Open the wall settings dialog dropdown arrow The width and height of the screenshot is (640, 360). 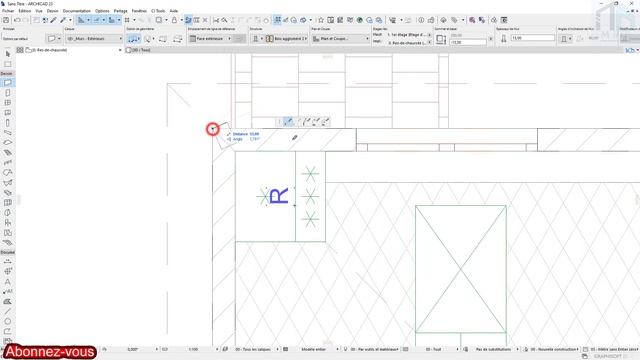click(x=59, y=39)
